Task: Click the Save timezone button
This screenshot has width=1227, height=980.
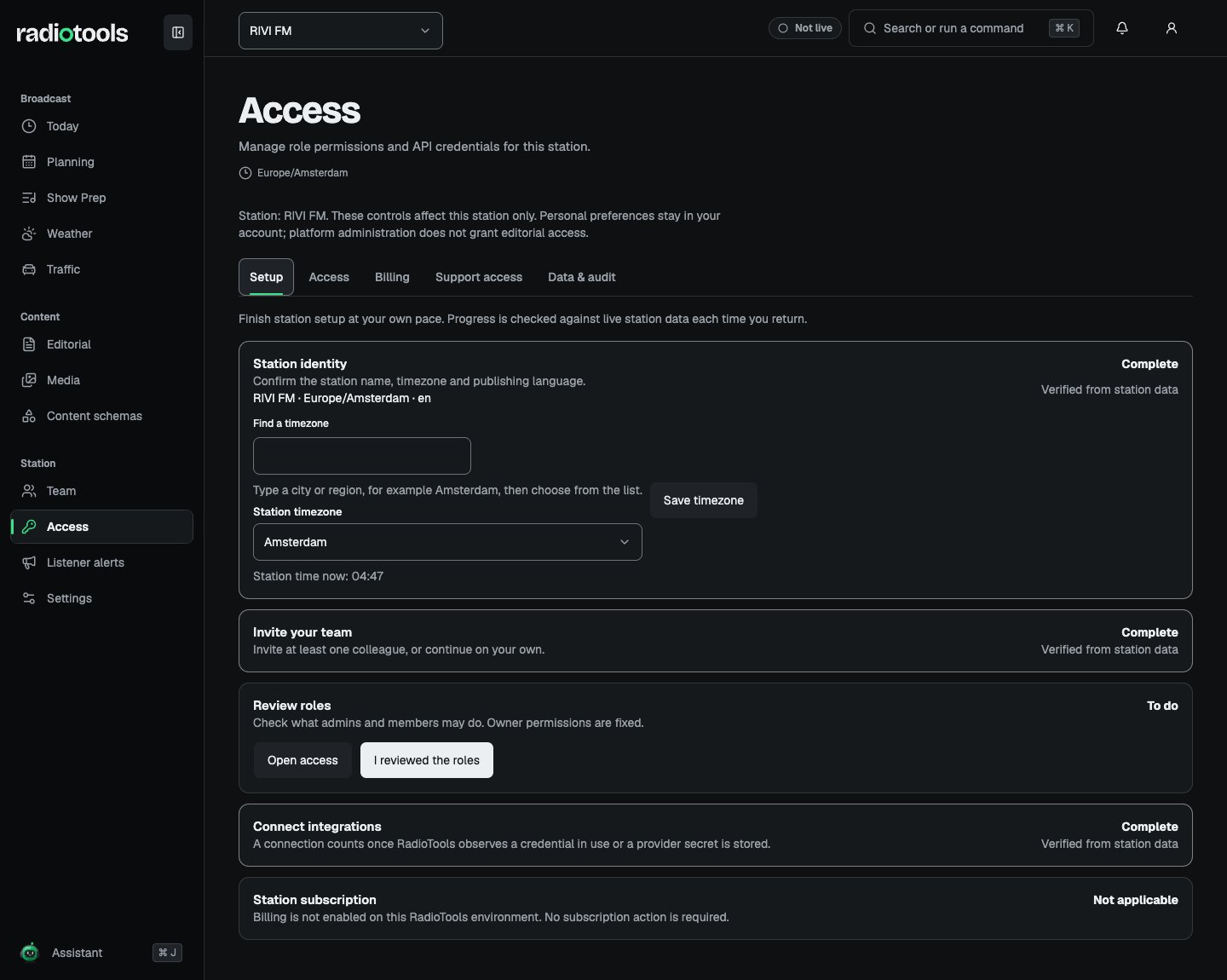Action: (x=704, y=500)
